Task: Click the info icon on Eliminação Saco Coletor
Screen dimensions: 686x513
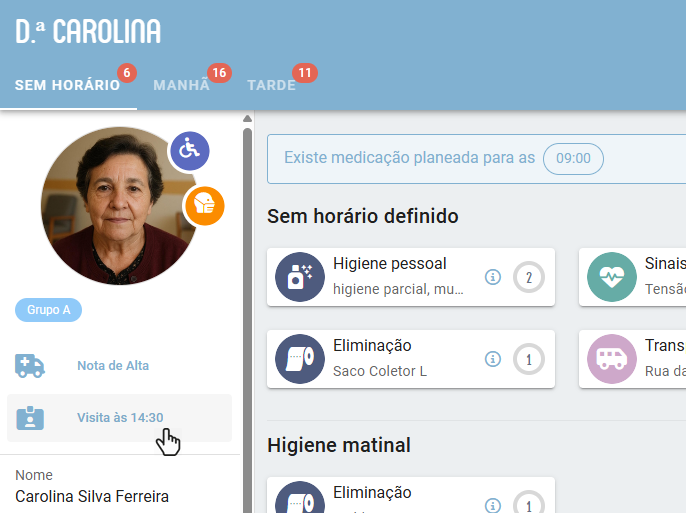Action: (x=493, y=359)
